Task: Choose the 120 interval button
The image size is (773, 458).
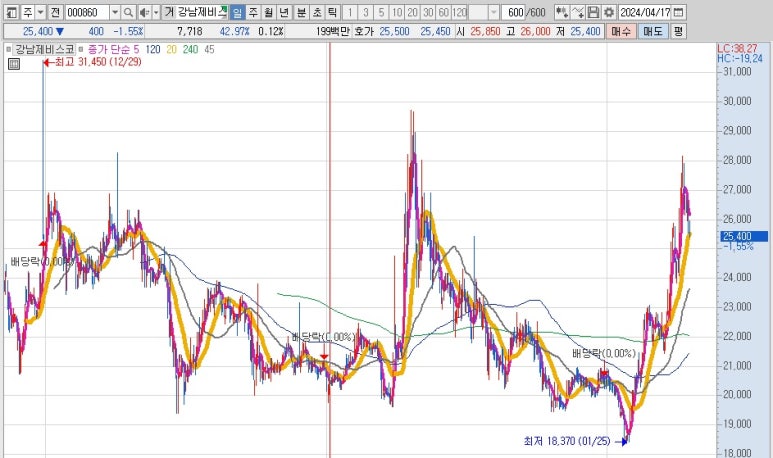Action: [459, 12]
